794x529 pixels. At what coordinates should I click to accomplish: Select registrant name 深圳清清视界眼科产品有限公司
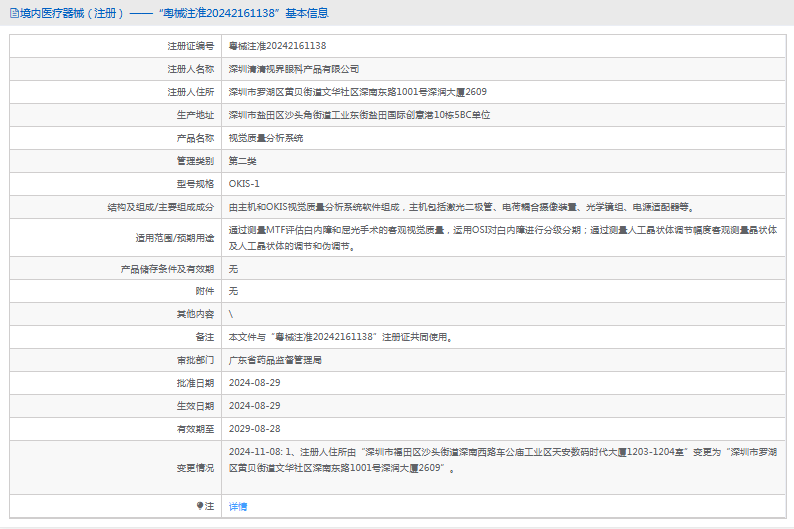294,69
